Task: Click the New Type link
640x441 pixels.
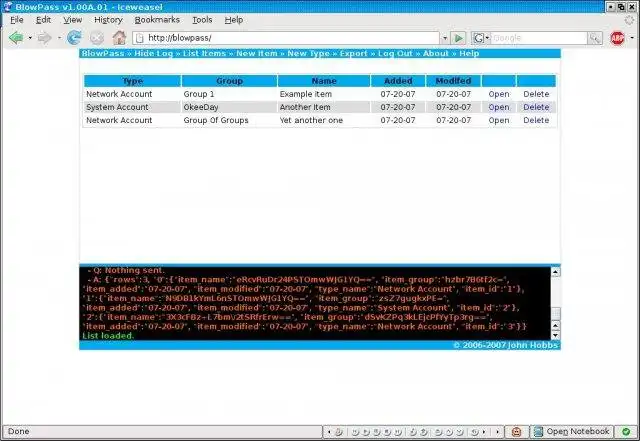Action: [x=308, y=53]
